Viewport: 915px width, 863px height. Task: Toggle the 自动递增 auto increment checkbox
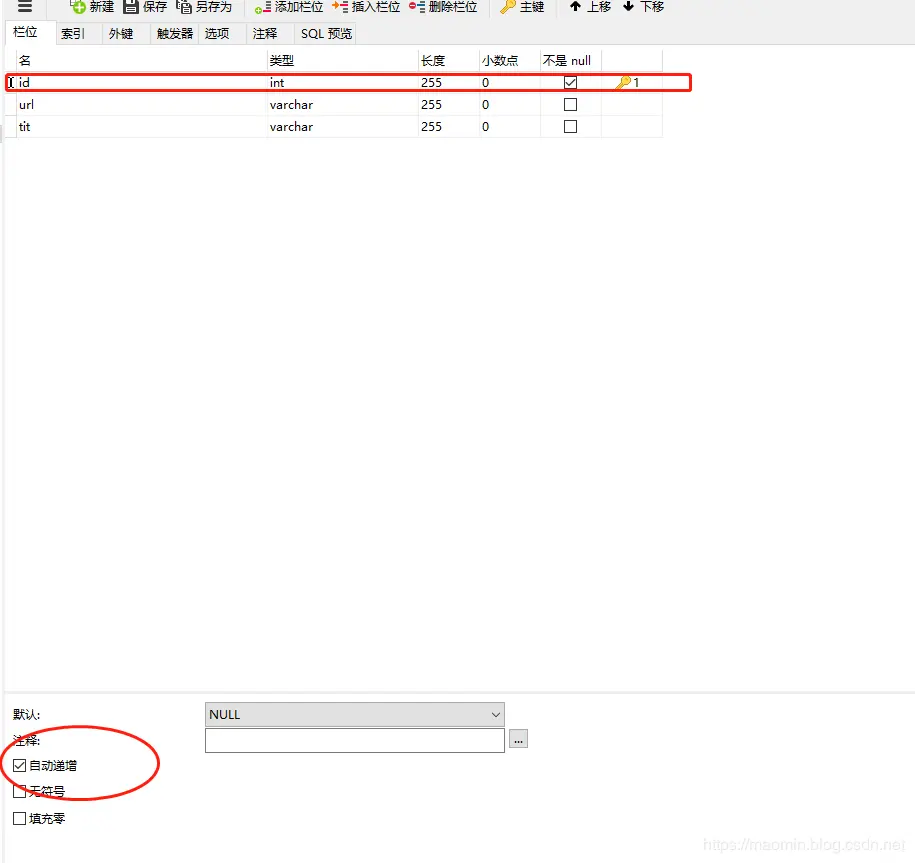click(x=19, y=765)
